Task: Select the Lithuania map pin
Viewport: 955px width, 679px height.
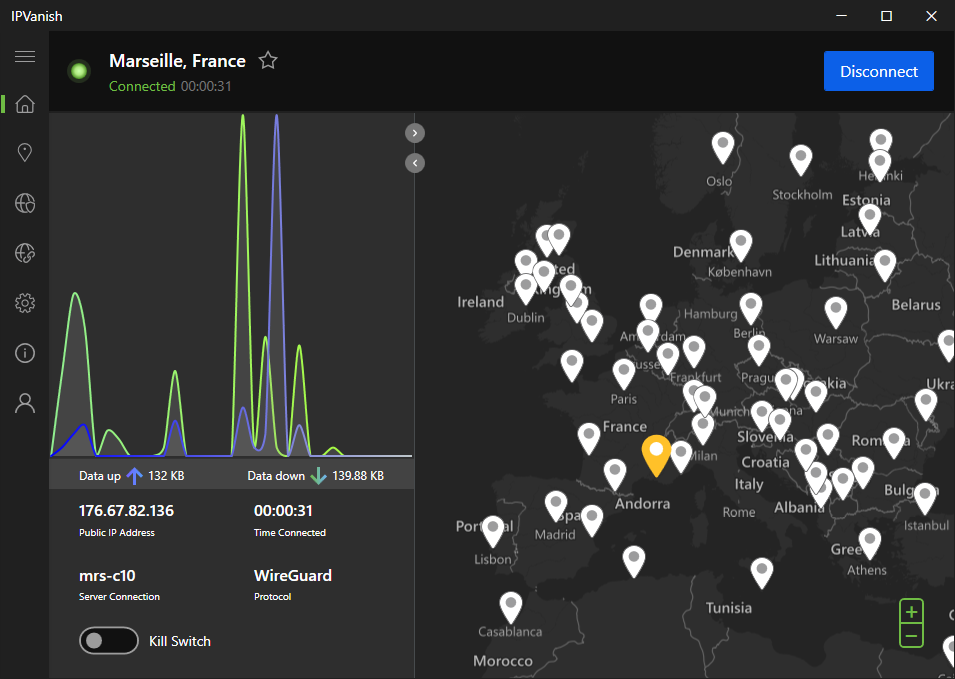Action: click(884, 264)
